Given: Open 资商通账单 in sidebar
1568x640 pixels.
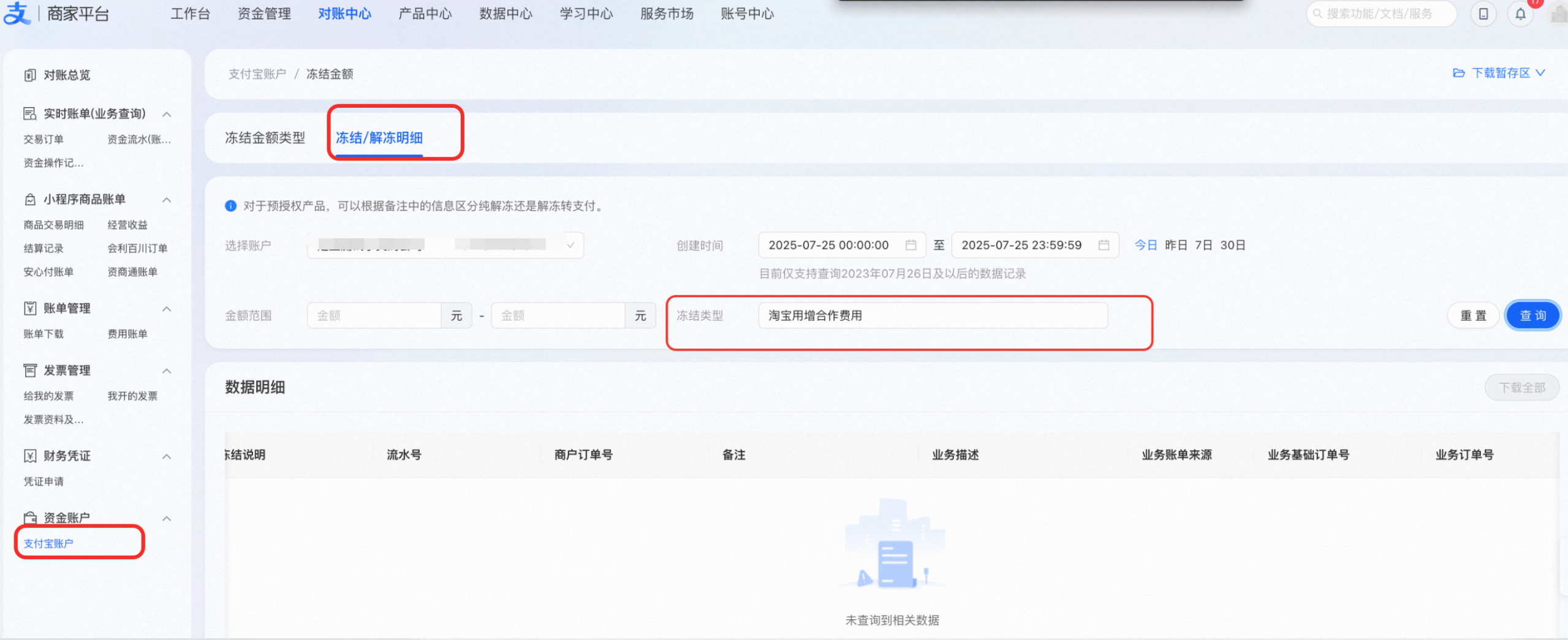Looking at the screenshot, I should [x=132, y=271].
